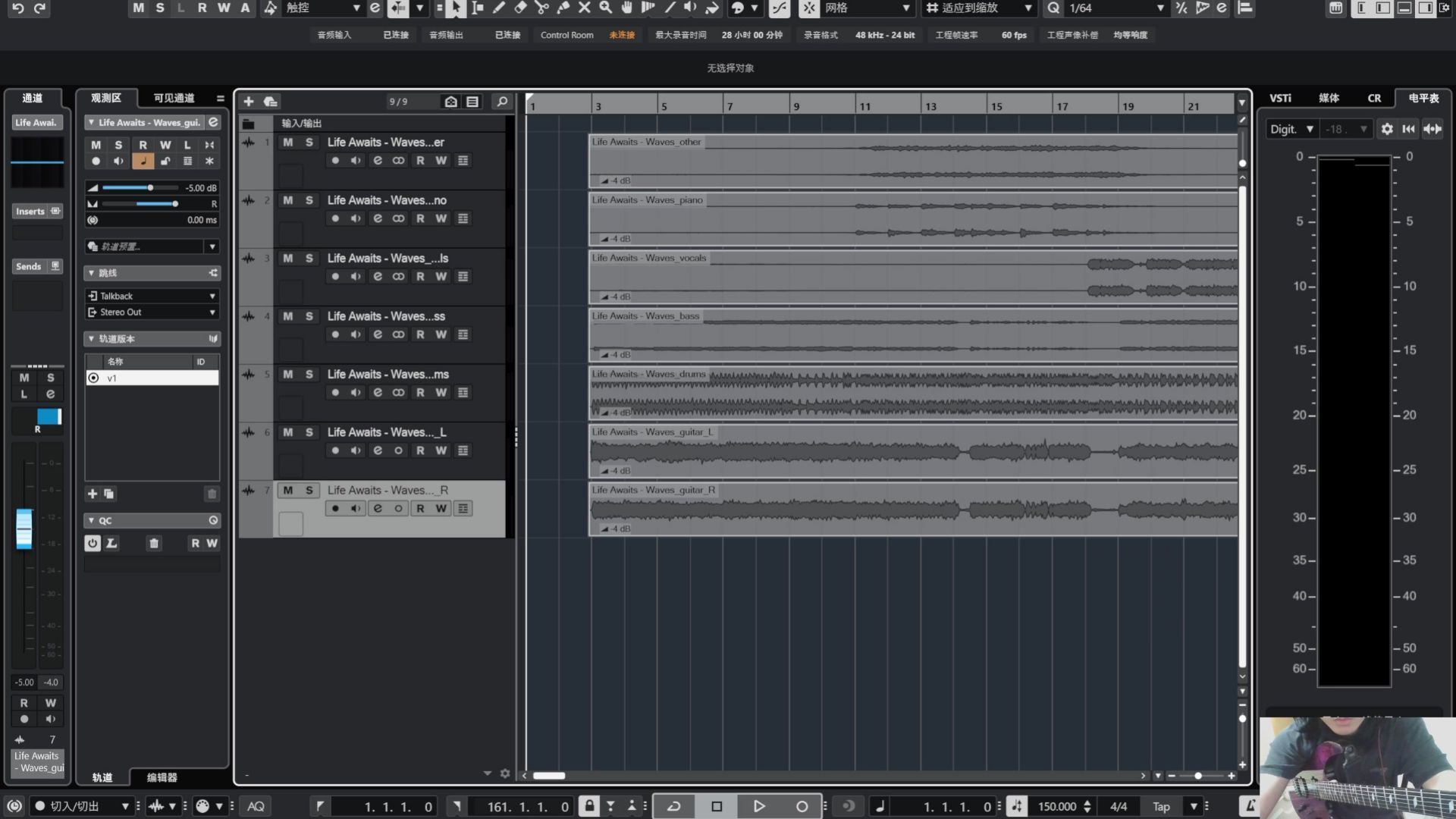Switch to the 观测区 inspector tab

tap(106, 98)
